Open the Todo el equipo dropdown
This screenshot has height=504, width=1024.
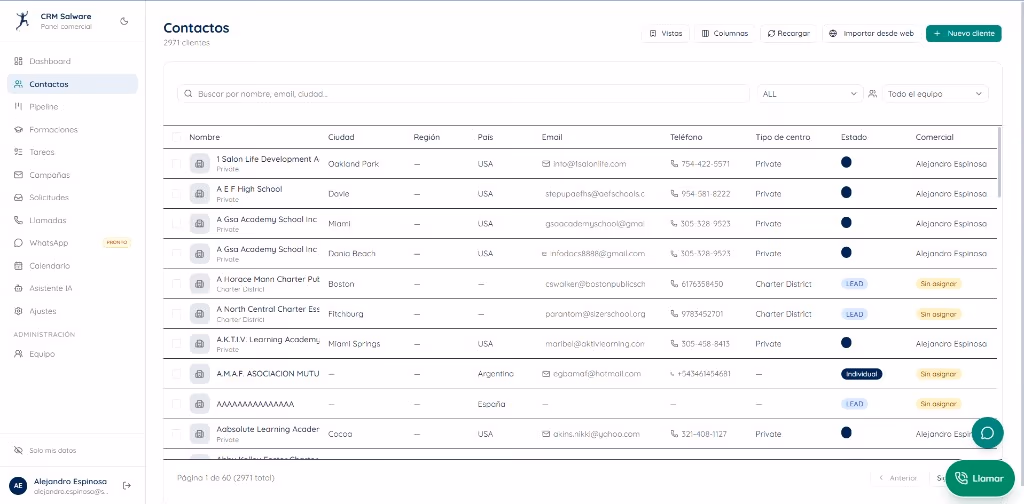click(935, 94)
